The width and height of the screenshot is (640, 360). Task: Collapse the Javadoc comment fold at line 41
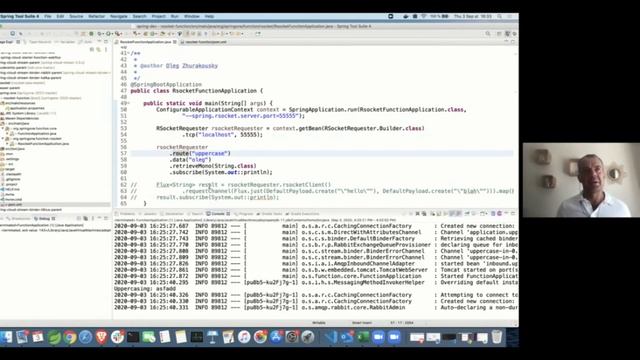129,53
